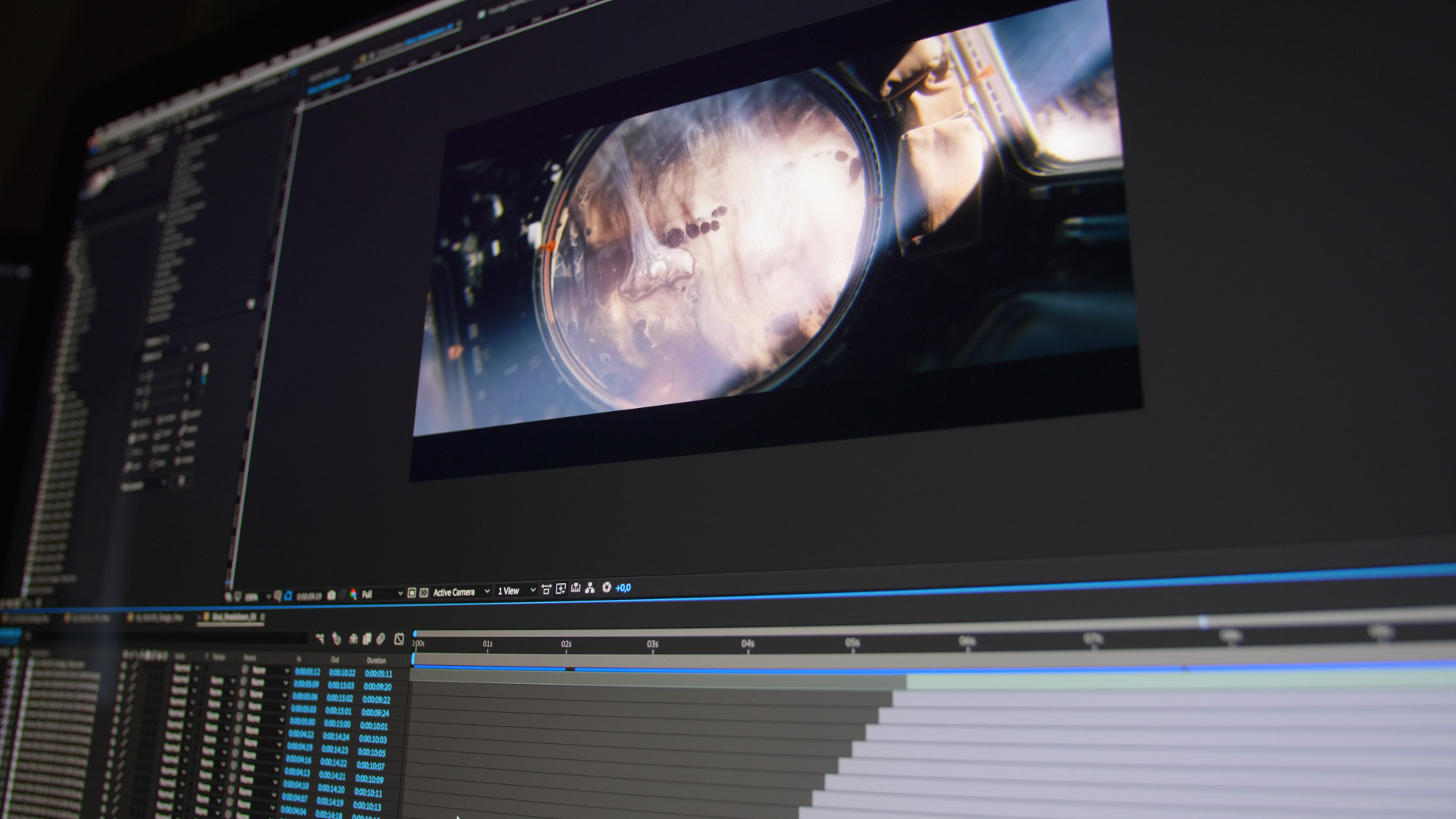Toggle mask and shape path visibility
This screenshot has width=1456, height=819.
coord(288,596)
